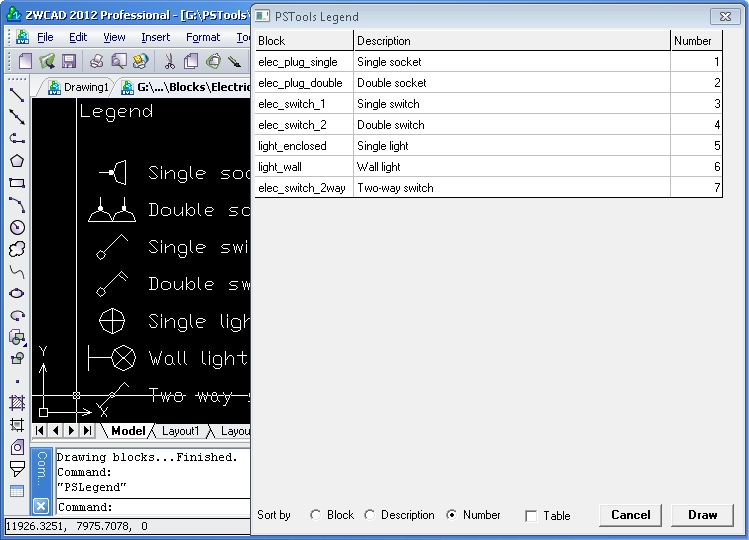Screen dimensions: 749x540
Task: Select the Ellipse arc tool
Action: [x=17, y=315]
